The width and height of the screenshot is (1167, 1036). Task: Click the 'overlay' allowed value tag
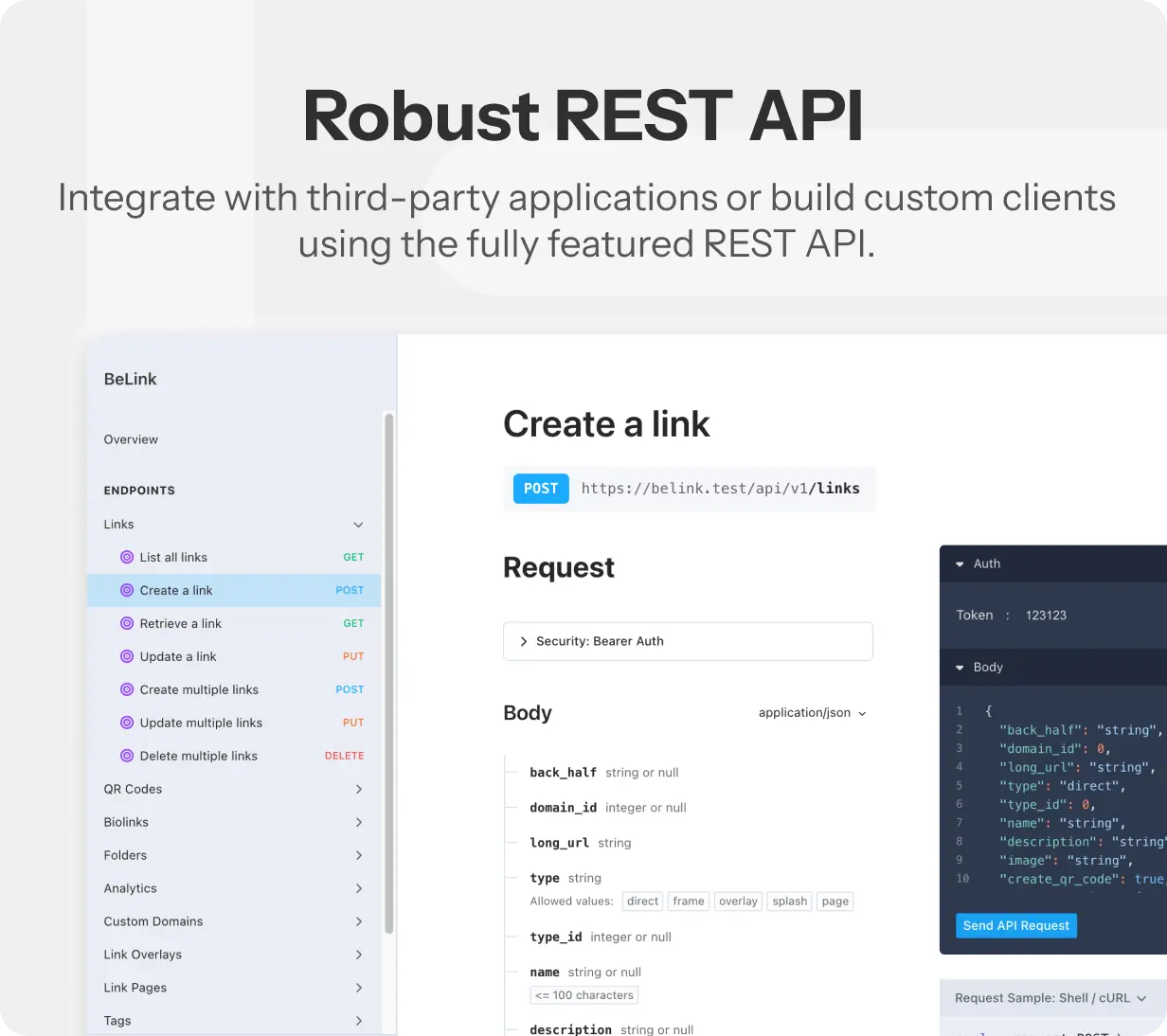click(x=738, y=902)
